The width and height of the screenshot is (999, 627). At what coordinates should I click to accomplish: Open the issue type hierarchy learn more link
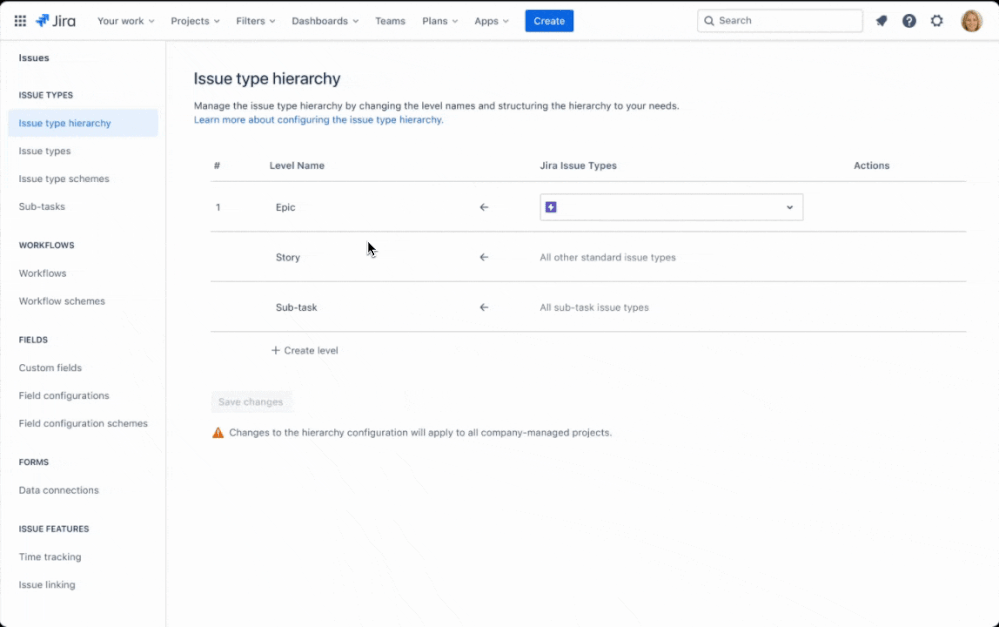pos(318,119)
